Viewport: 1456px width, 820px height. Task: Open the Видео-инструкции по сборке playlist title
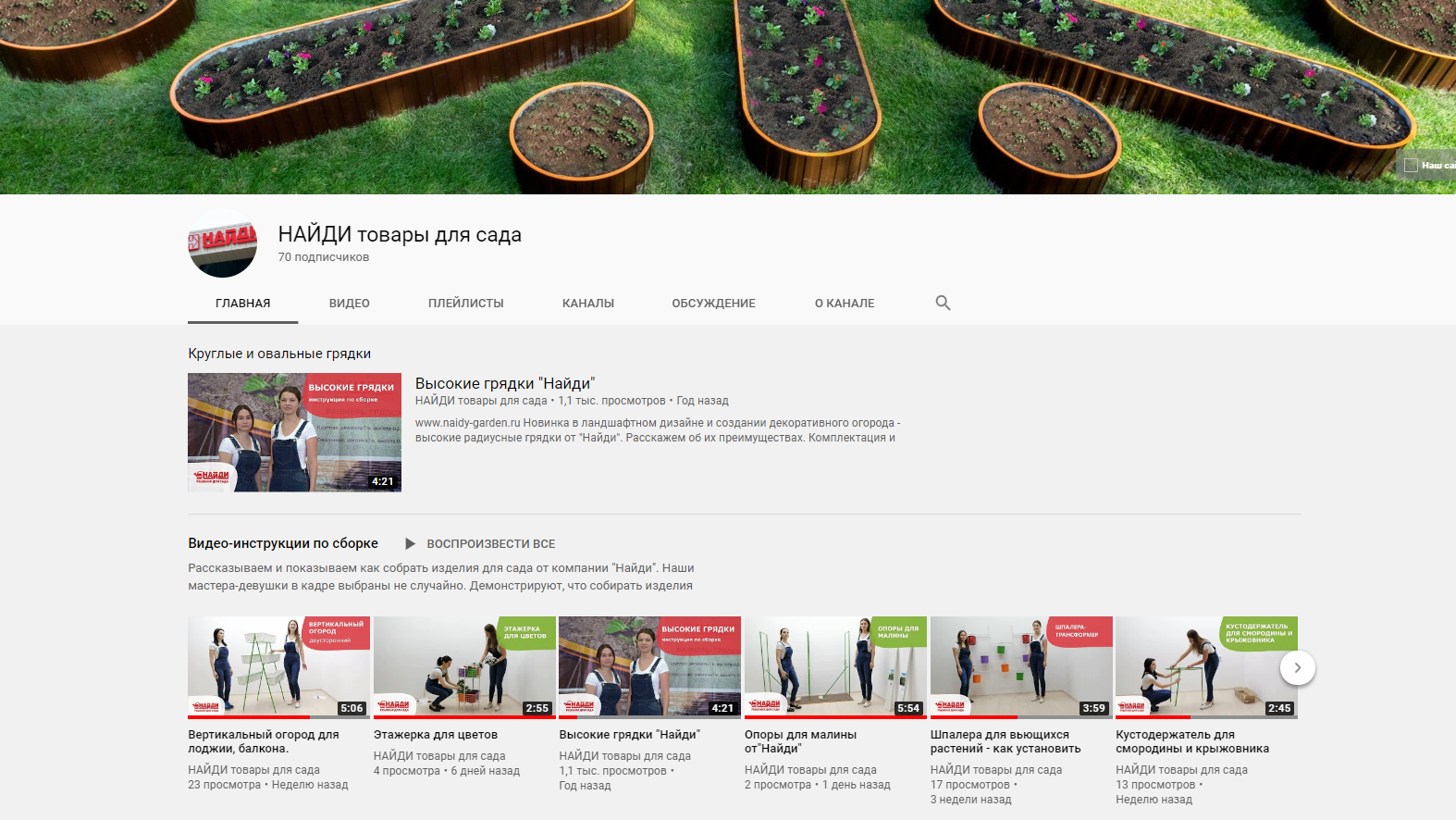coord(283,543)
